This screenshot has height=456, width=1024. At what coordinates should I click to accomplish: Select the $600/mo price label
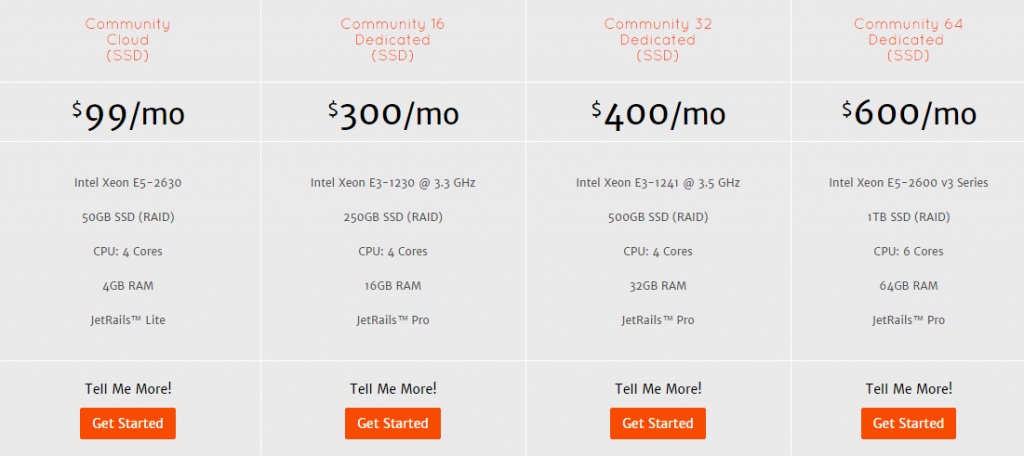[x=908, y=113]
